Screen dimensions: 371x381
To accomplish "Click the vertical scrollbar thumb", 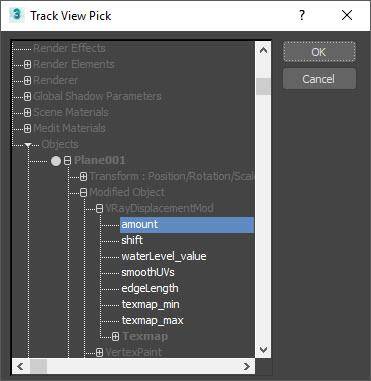I will point(263,86).
